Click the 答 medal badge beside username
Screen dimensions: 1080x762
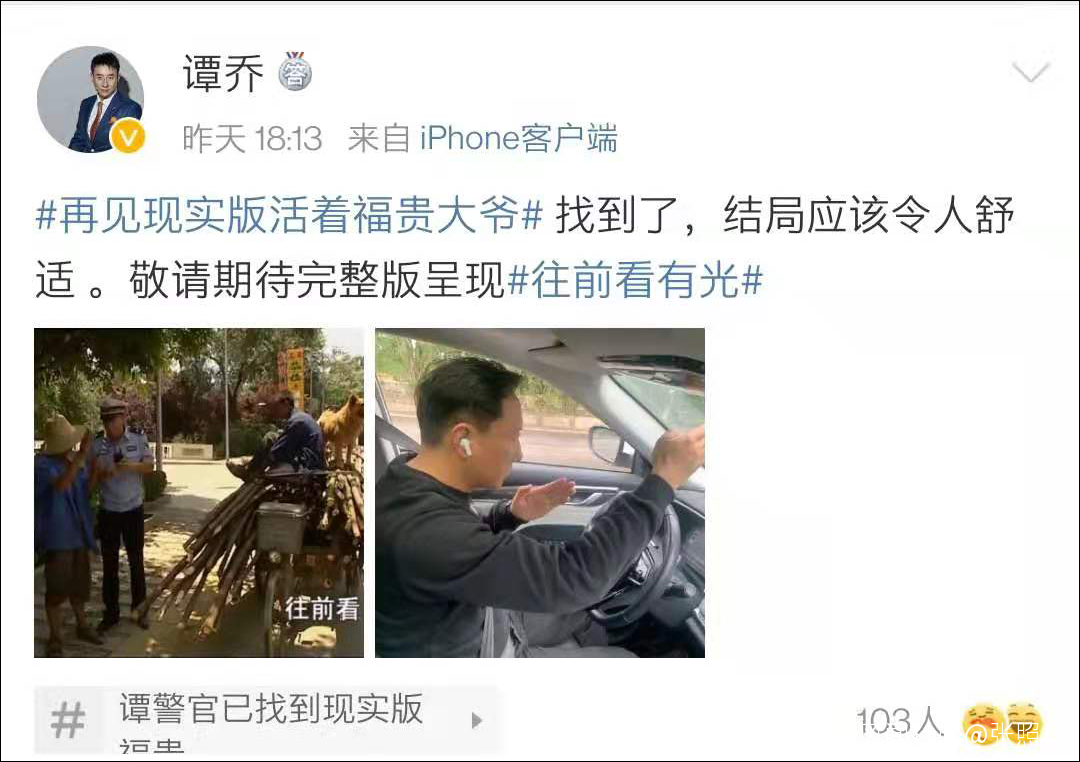click(295, 72)
